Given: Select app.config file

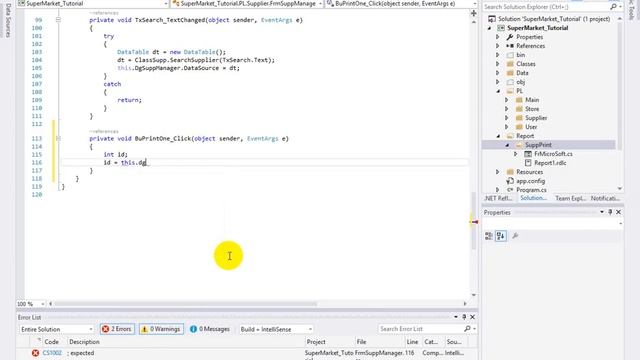Looking at the screenshot, I should 531,181.
